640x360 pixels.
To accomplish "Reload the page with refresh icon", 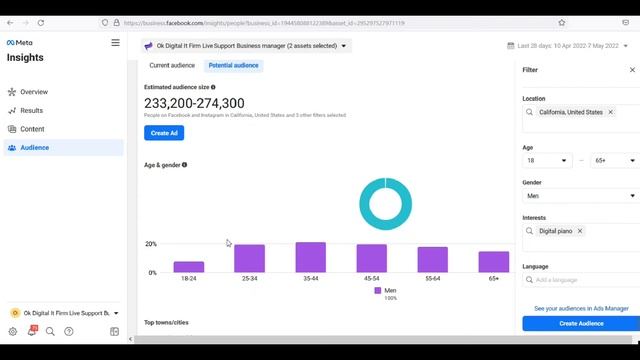I will [x=41, y=23].
